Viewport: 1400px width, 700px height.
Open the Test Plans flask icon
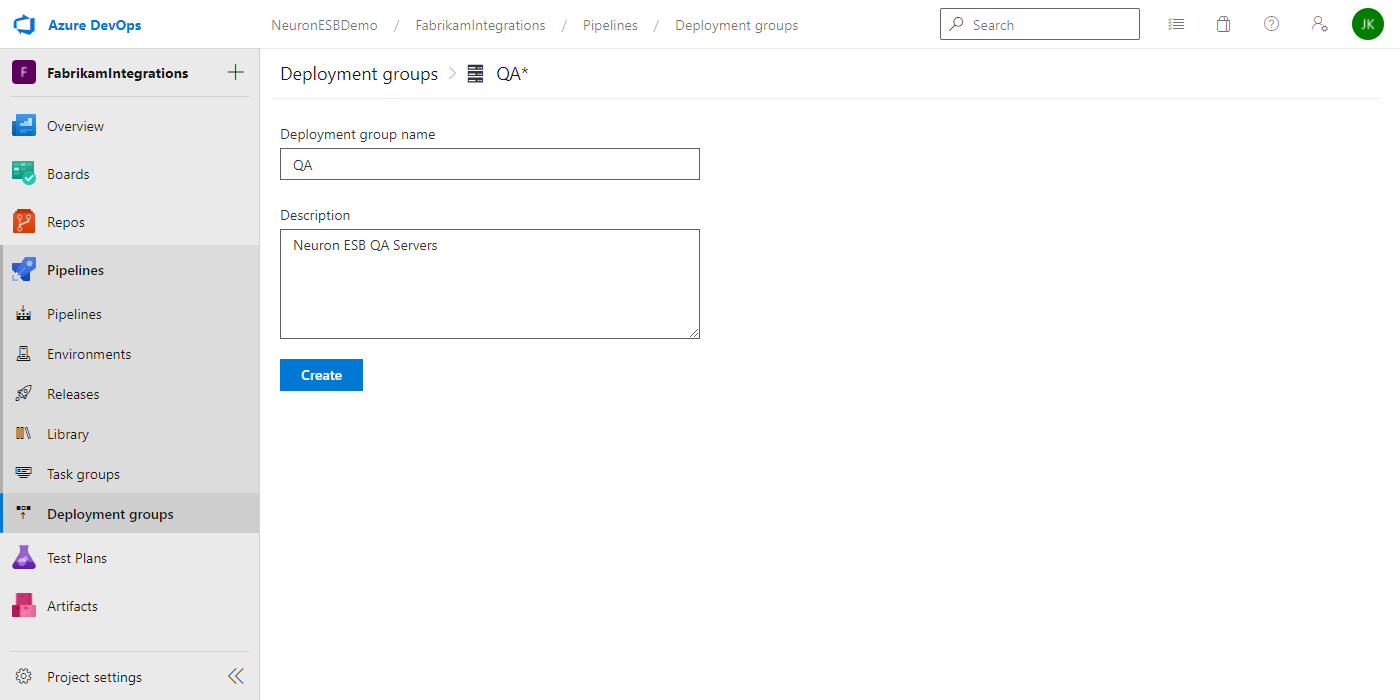pyautogui.click(x=24, y=558)
